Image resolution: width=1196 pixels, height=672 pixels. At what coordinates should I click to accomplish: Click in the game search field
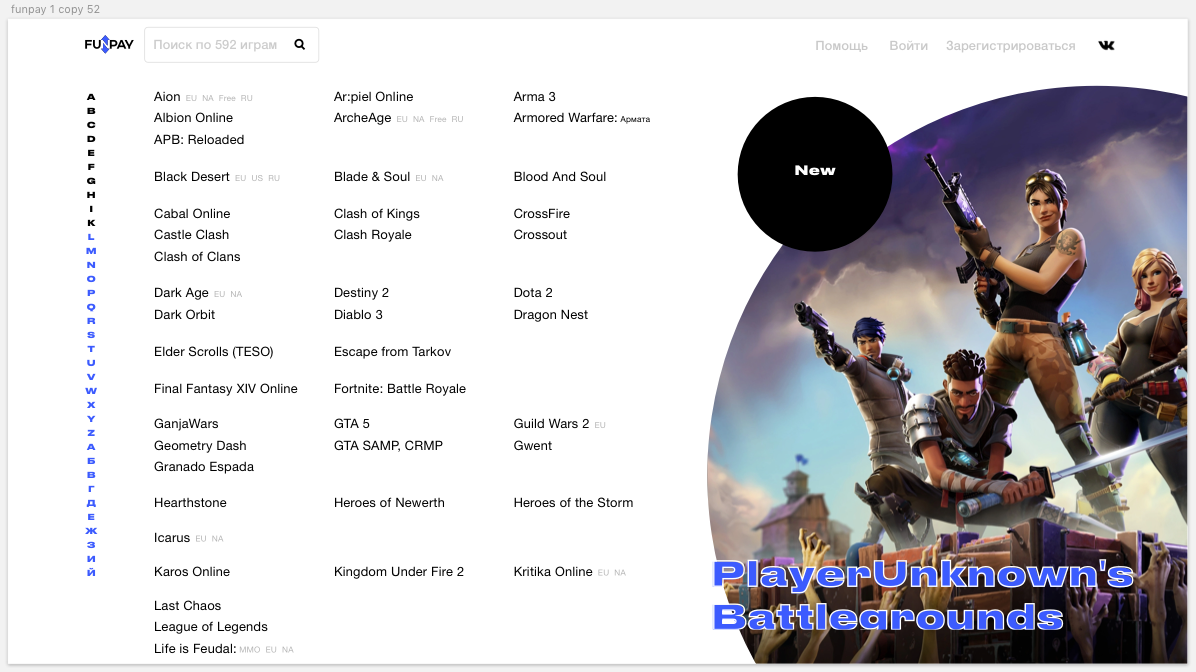216,45
